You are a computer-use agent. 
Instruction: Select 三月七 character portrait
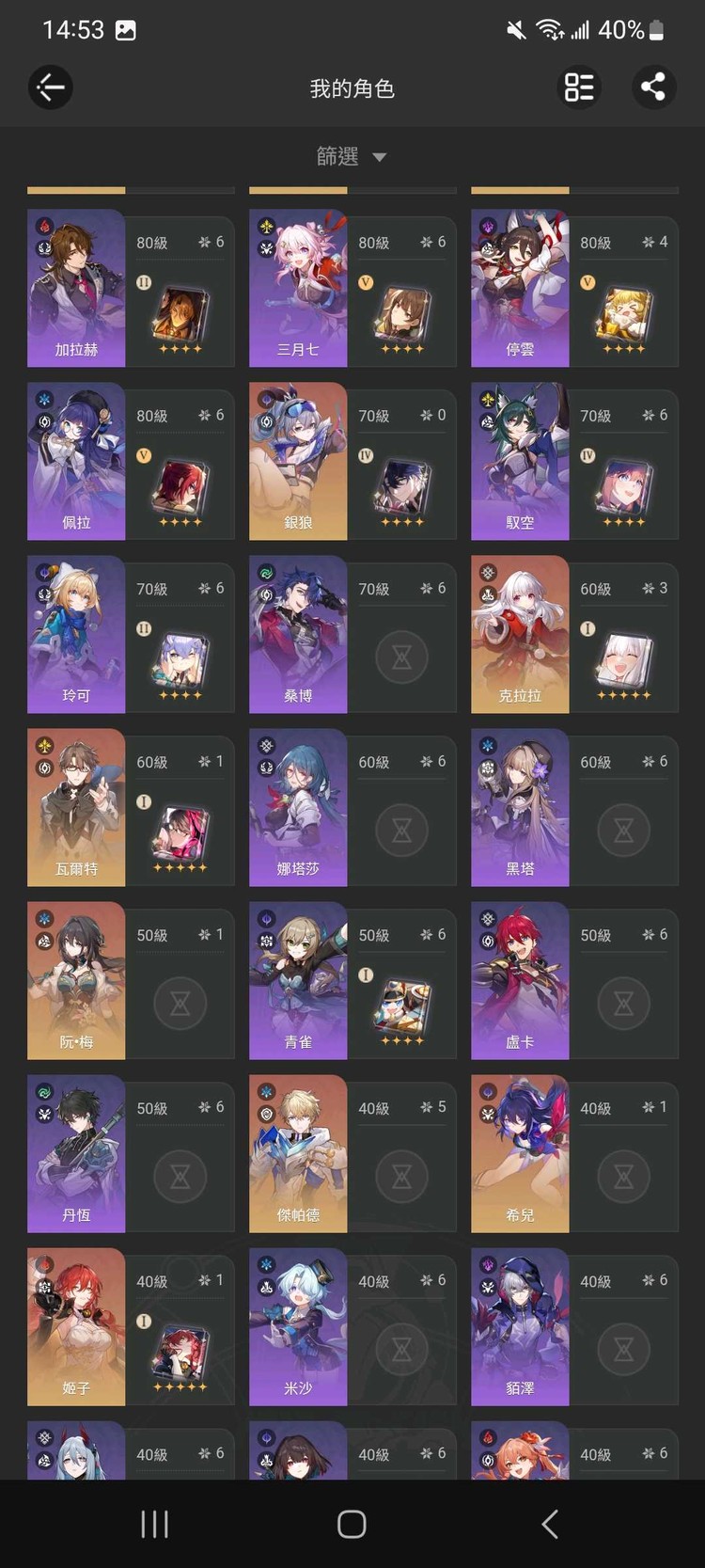coord(298,288)
